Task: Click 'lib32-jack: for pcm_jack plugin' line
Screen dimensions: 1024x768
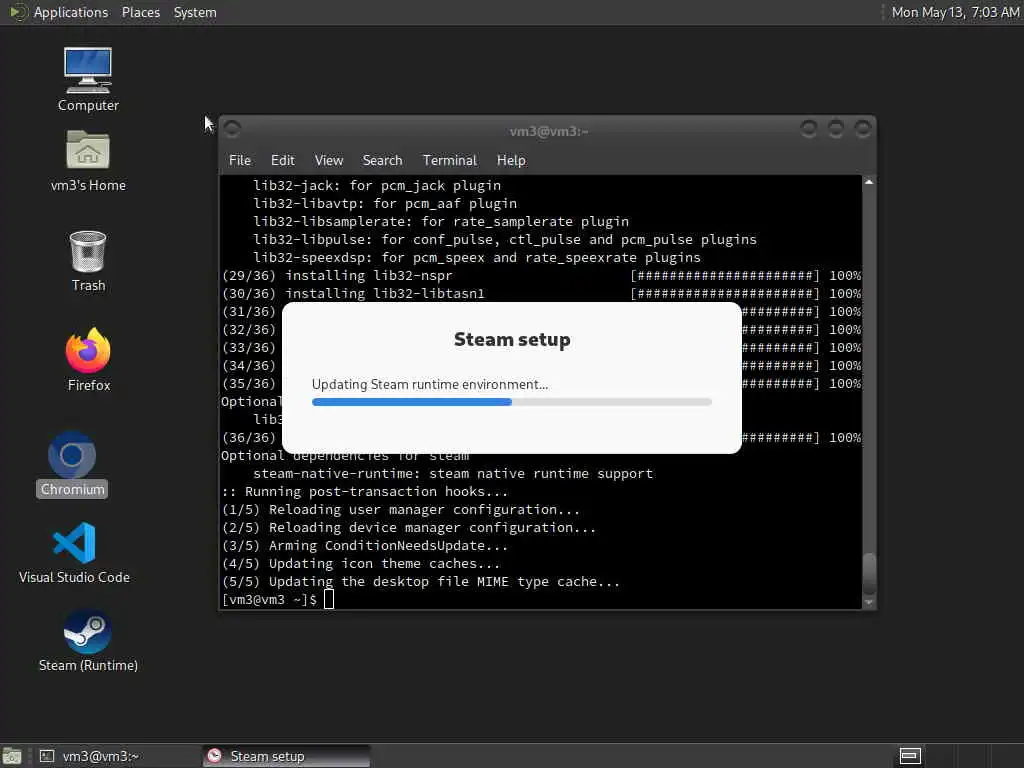Action: 377,185
